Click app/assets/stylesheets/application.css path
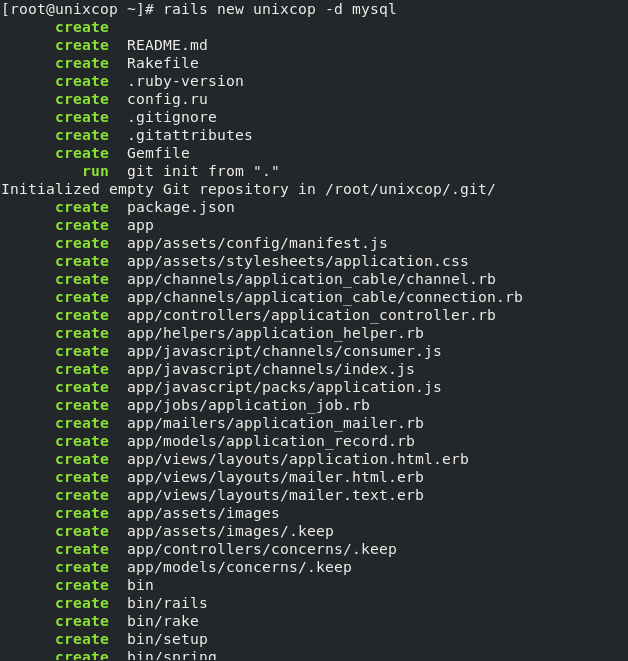The width and height of the screenshot is (628, 661). pos(298,261)
